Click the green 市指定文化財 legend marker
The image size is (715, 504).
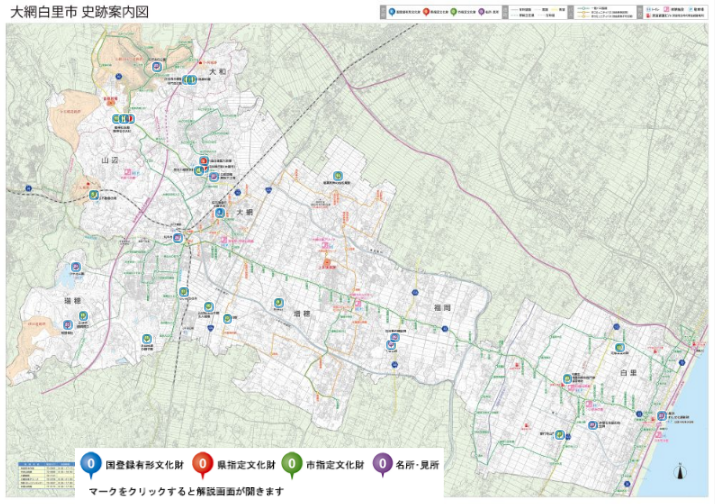(292, 464)
